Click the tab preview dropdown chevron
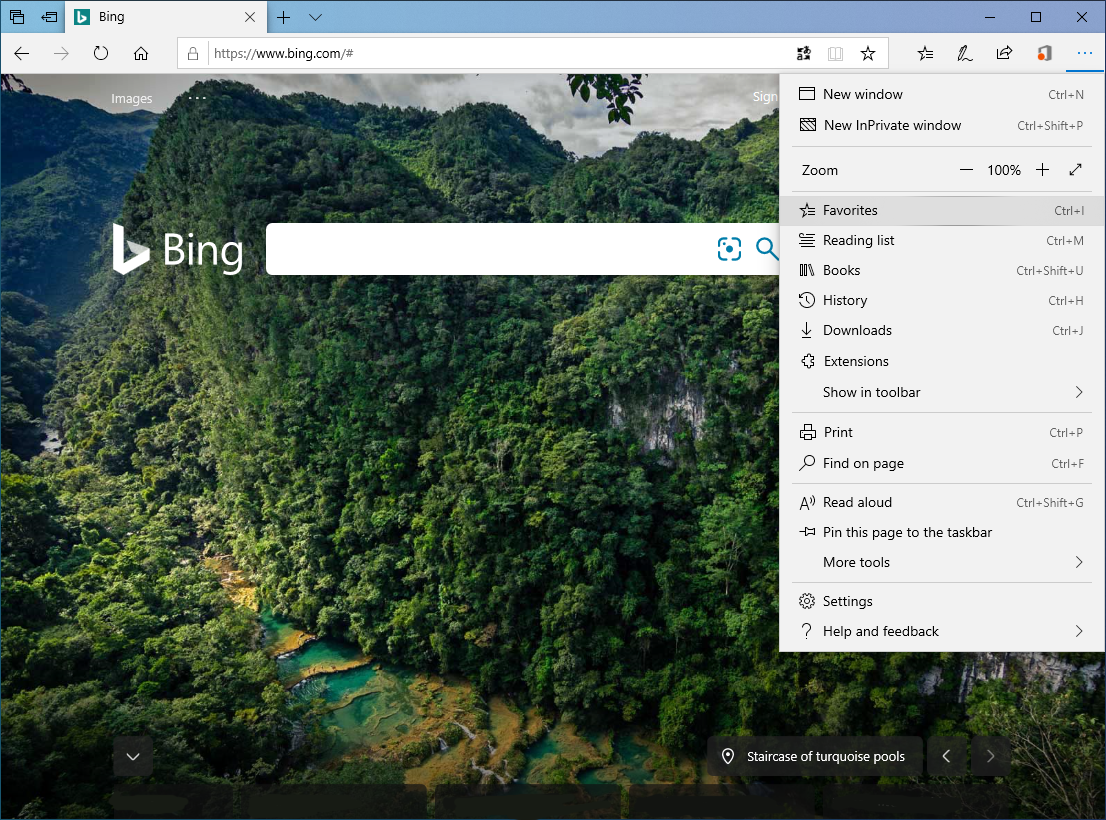The height and width of the screenshot is (820, 1106). pos(315,17)
